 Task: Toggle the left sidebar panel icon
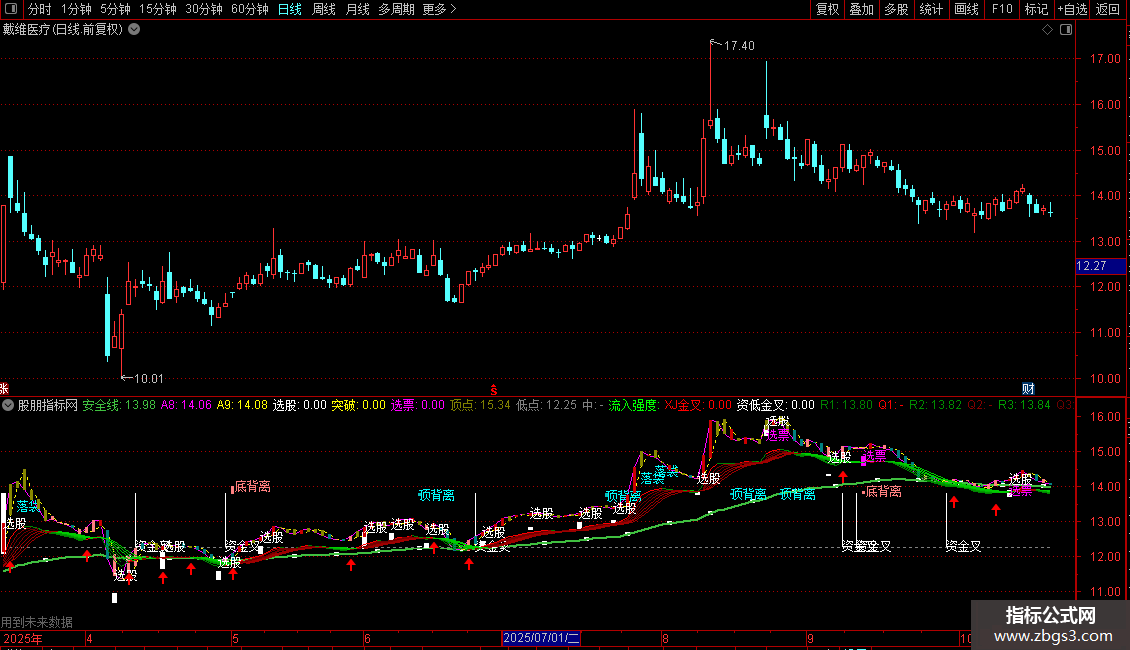[x=11, y=9]
